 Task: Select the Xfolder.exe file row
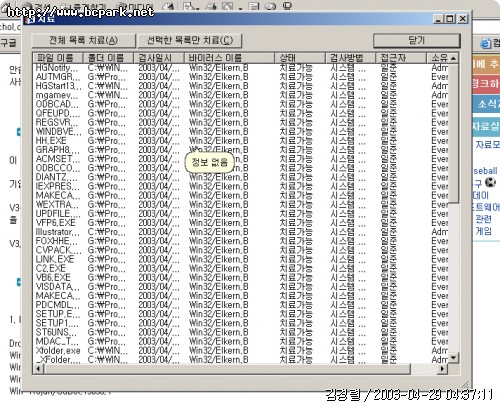tap(241, 351)
